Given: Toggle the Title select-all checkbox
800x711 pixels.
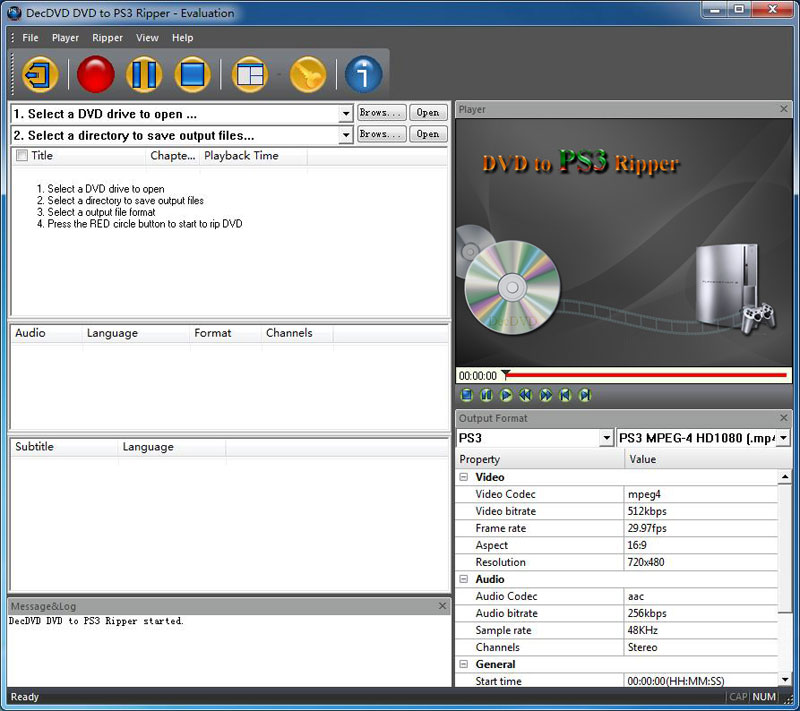Looking at the screenshot, I should (22, 156).
